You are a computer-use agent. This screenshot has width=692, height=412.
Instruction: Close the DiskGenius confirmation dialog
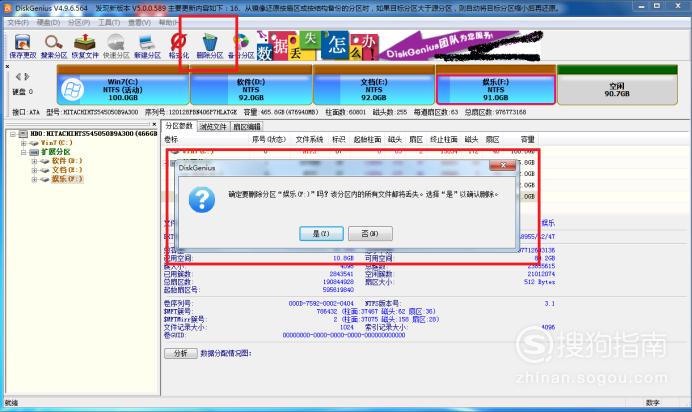[x=502, y=165]
